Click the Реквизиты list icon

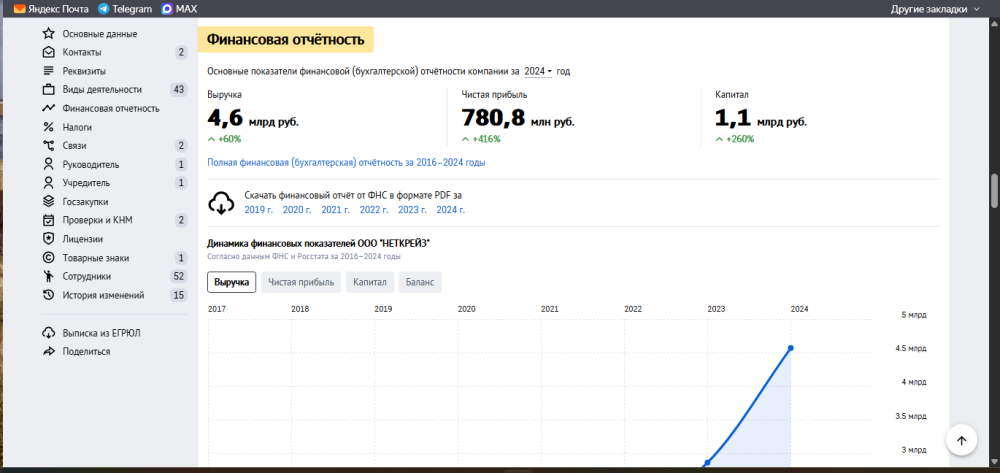coord(48,71)
